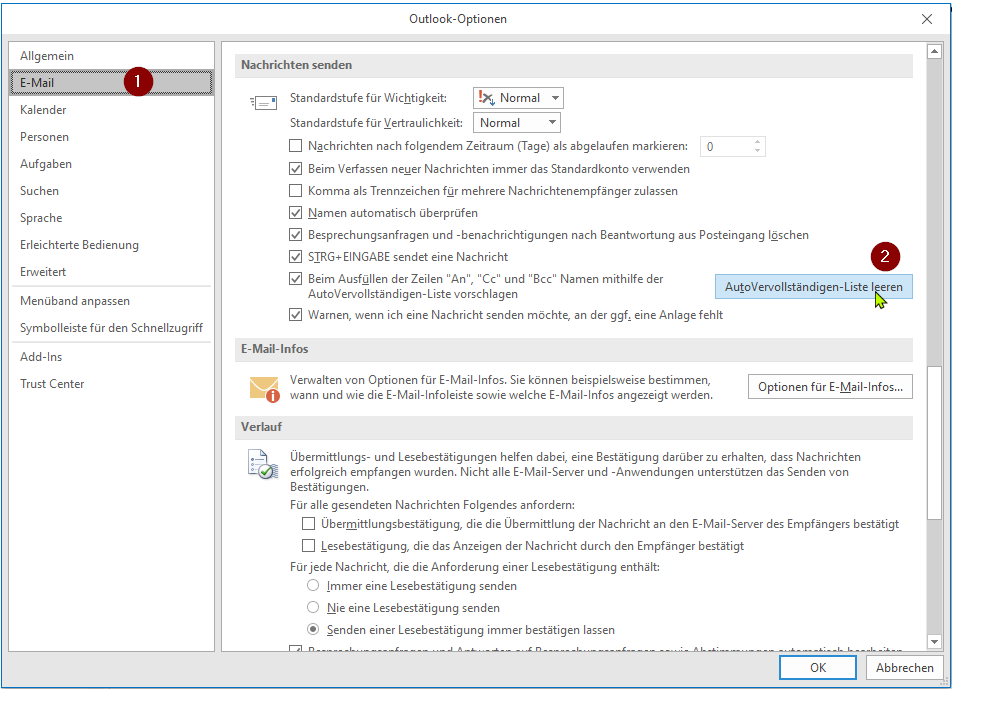Image resolution: width=986 pixels, height=705 pixels.
Task: Click AutoVervollständigen-Liste leeren button
Action: (814, 287)
